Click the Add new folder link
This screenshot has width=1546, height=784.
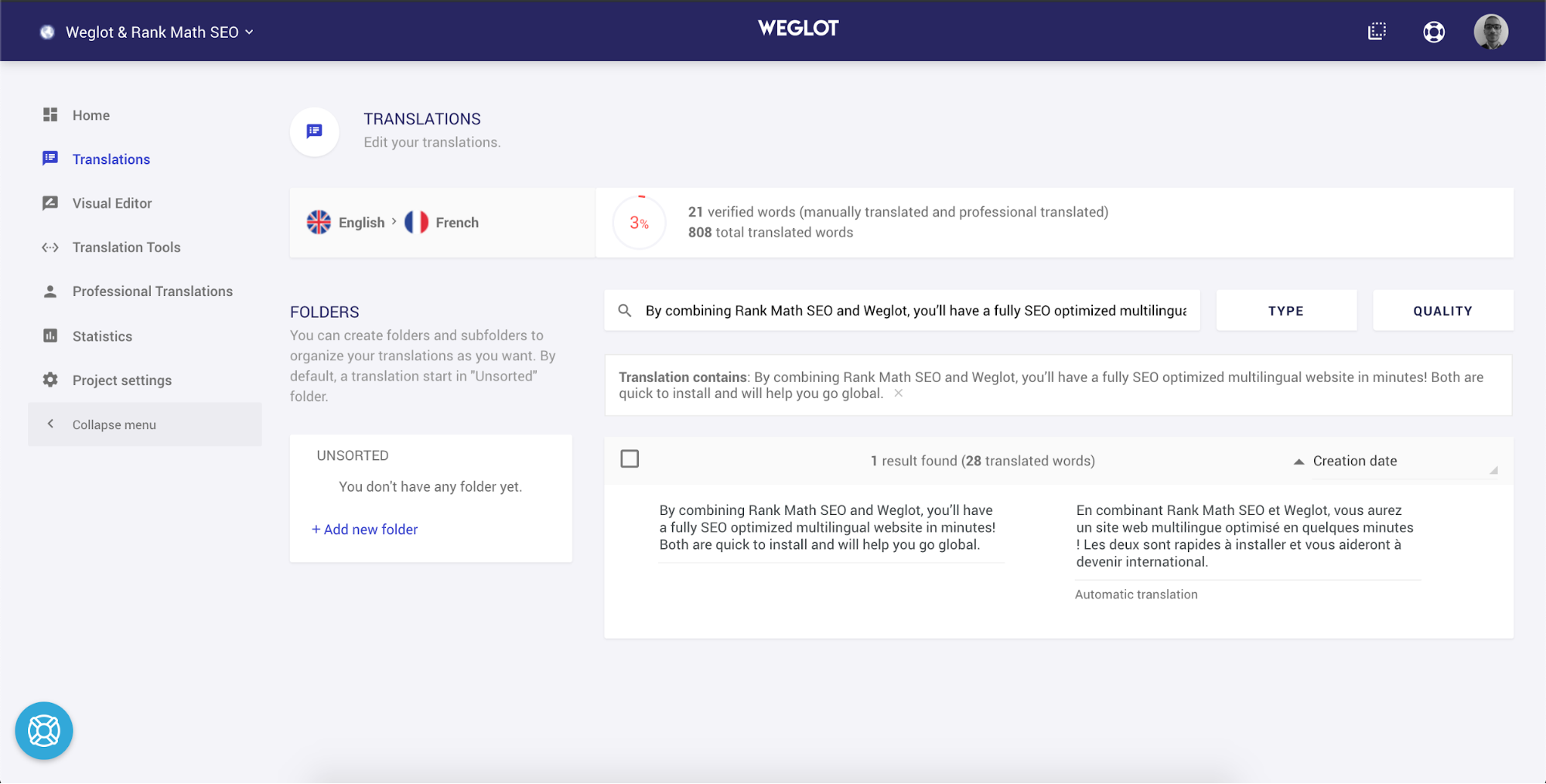pos(364,530)
